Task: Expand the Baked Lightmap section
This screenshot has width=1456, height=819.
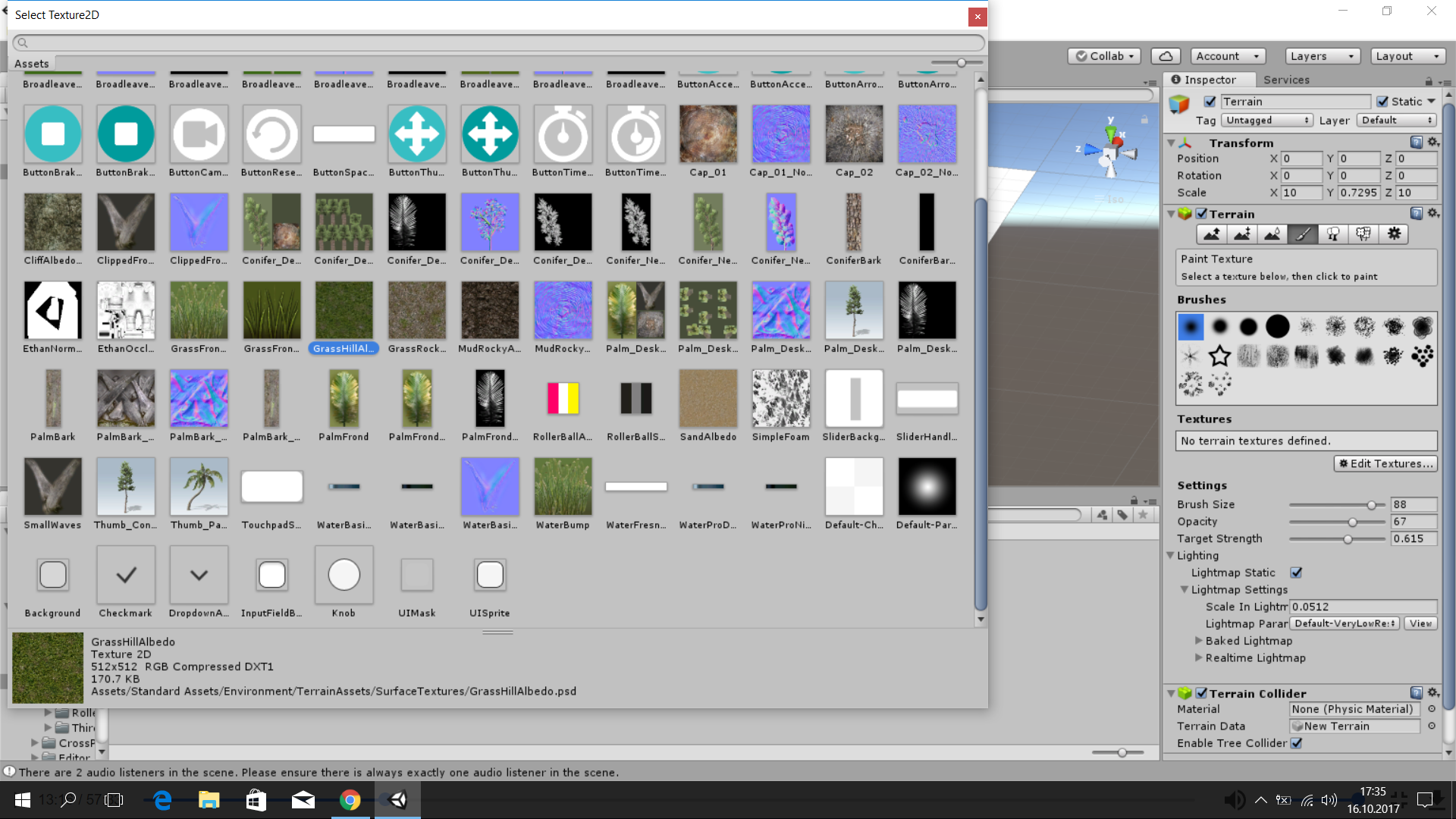Action: 1199,641
